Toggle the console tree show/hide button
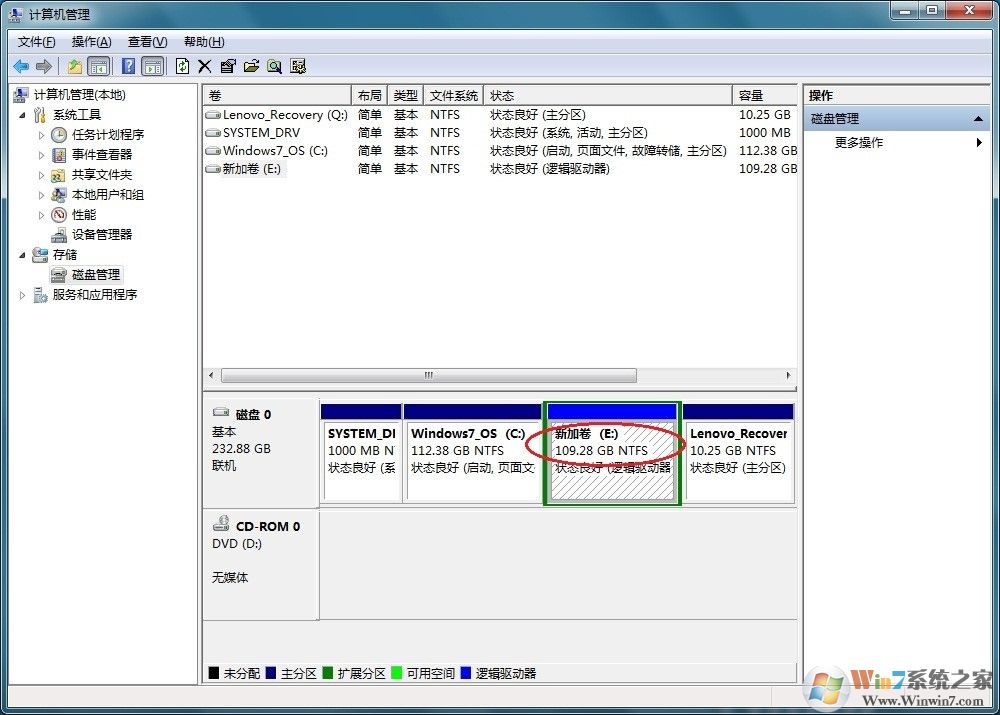This screenshot has height=715, width=1000. click(99, 66)
